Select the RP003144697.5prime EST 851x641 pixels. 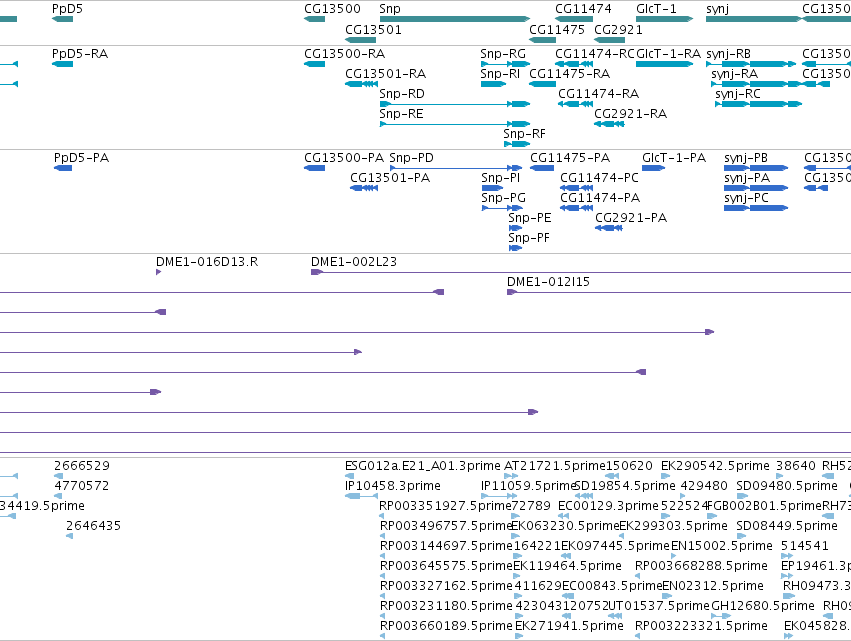pos(383,556)
